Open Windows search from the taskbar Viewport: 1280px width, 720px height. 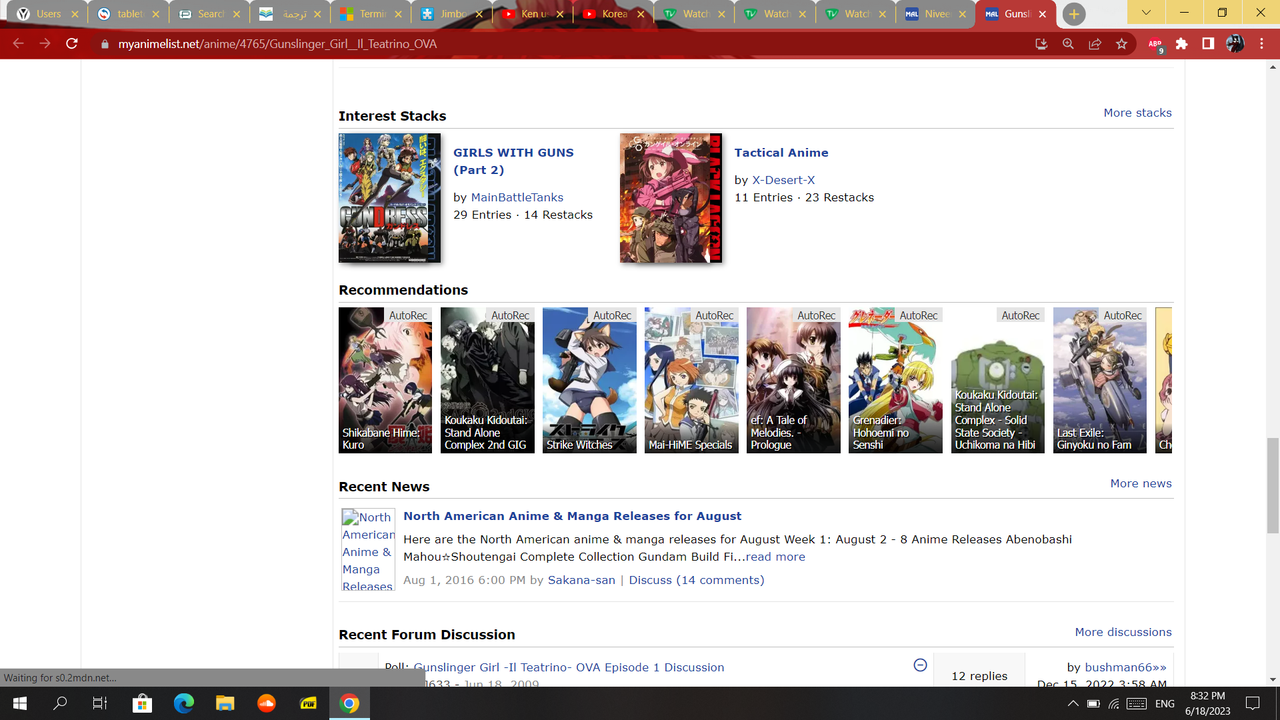pos(60,704)
